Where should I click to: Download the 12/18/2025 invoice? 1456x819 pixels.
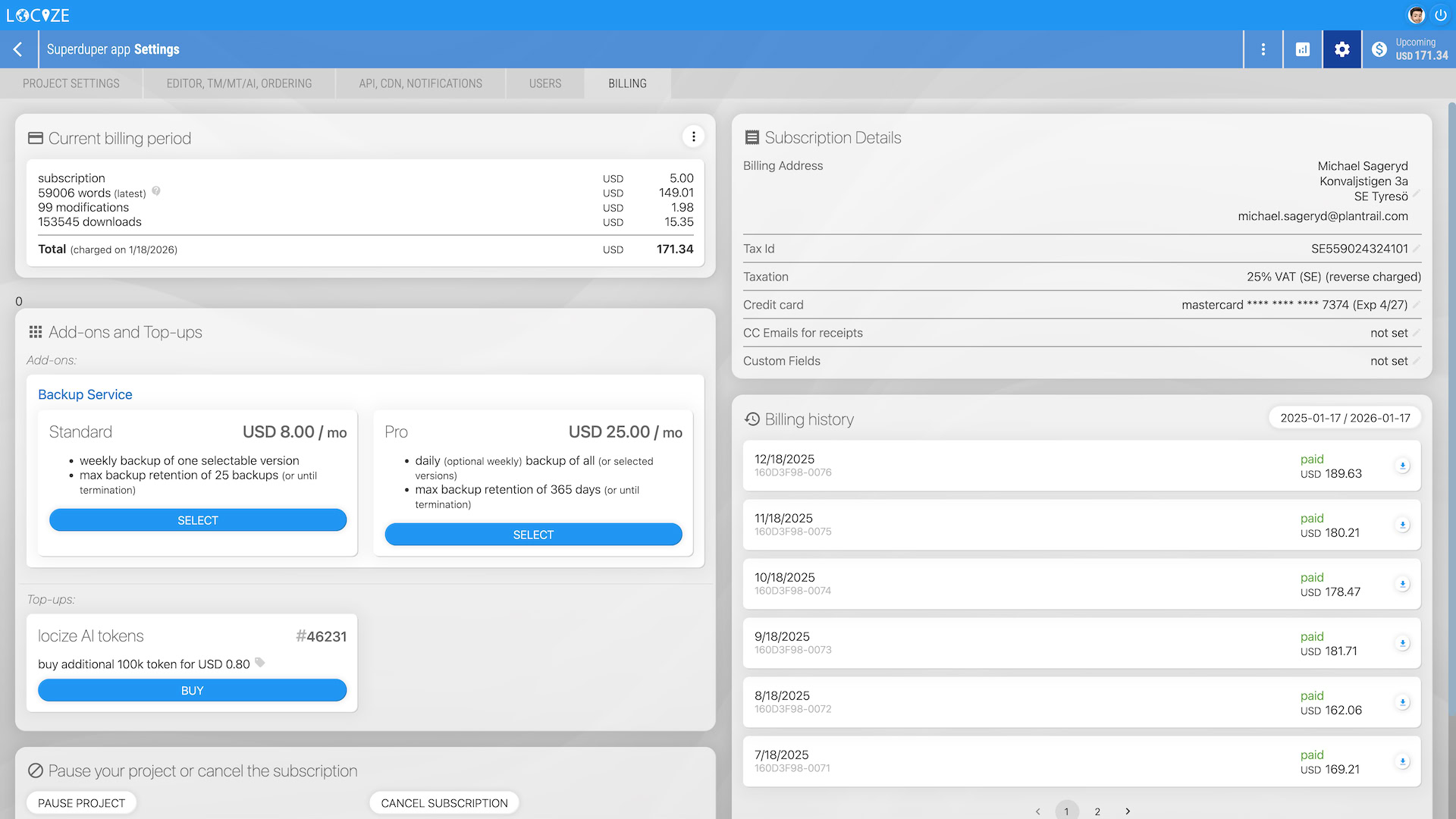[1402, 466]
